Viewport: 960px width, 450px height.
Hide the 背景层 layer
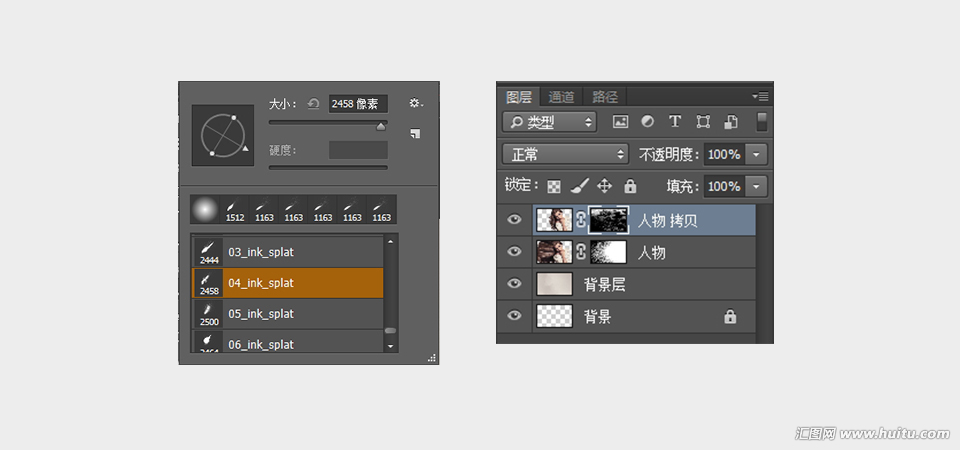tap(514, 283)
